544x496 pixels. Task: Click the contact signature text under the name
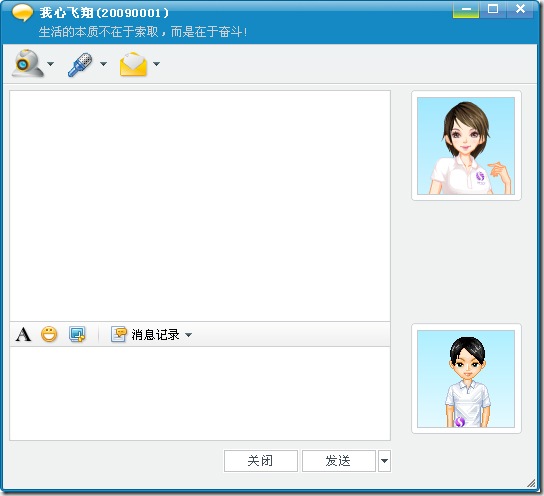pyautogui.click(x=143, y=32)
